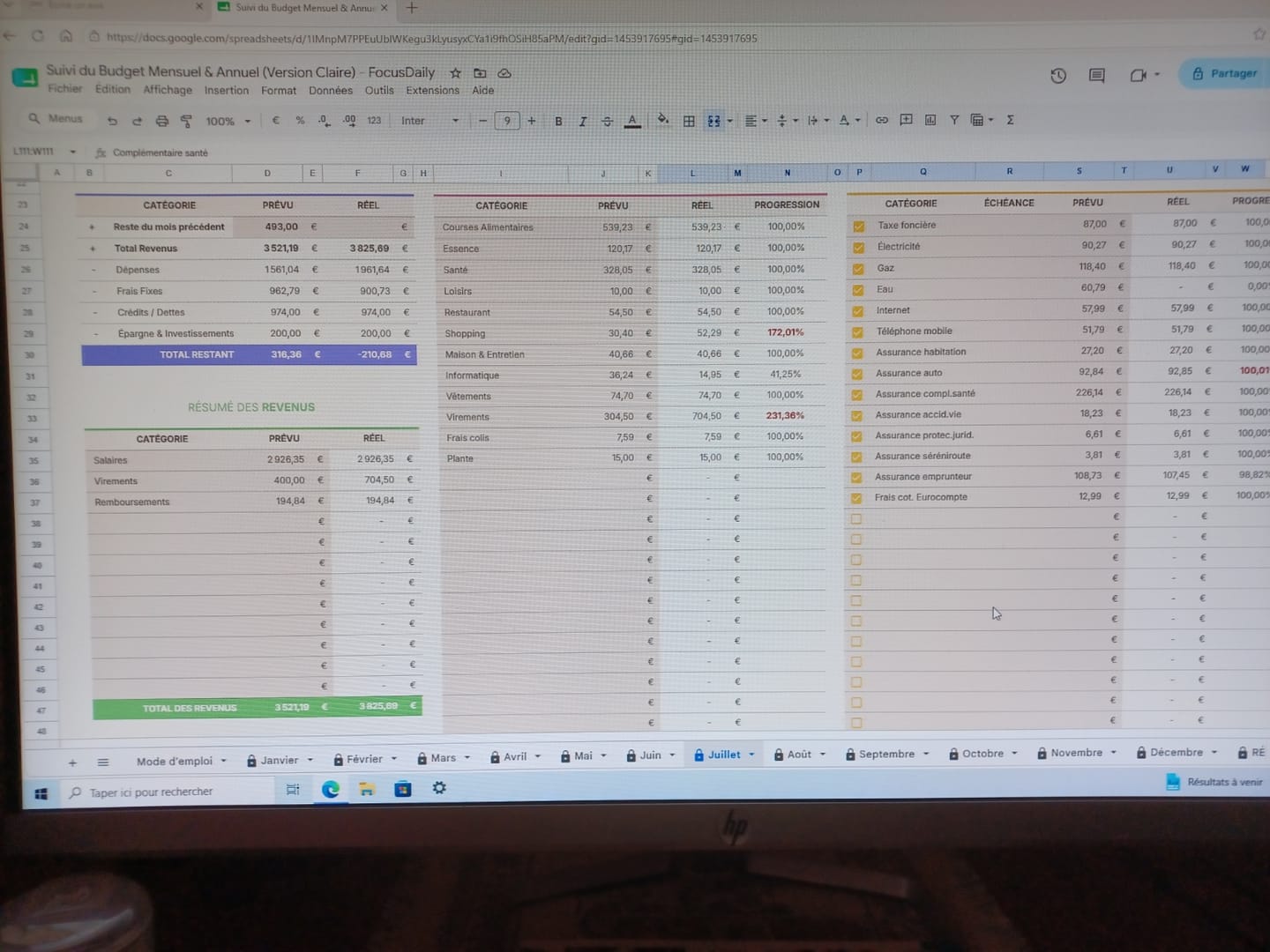Image resolution: width=1270 pixels, height=952 pixels.
Task: Open the name box dropdown arrow
Action: (x=72, y=152)
